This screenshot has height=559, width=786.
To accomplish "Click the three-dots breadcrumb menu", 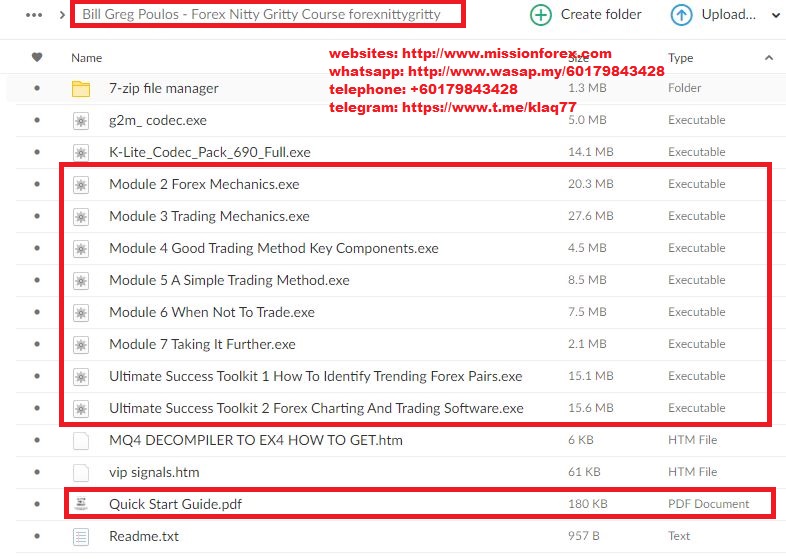I will tap(34, 15).
